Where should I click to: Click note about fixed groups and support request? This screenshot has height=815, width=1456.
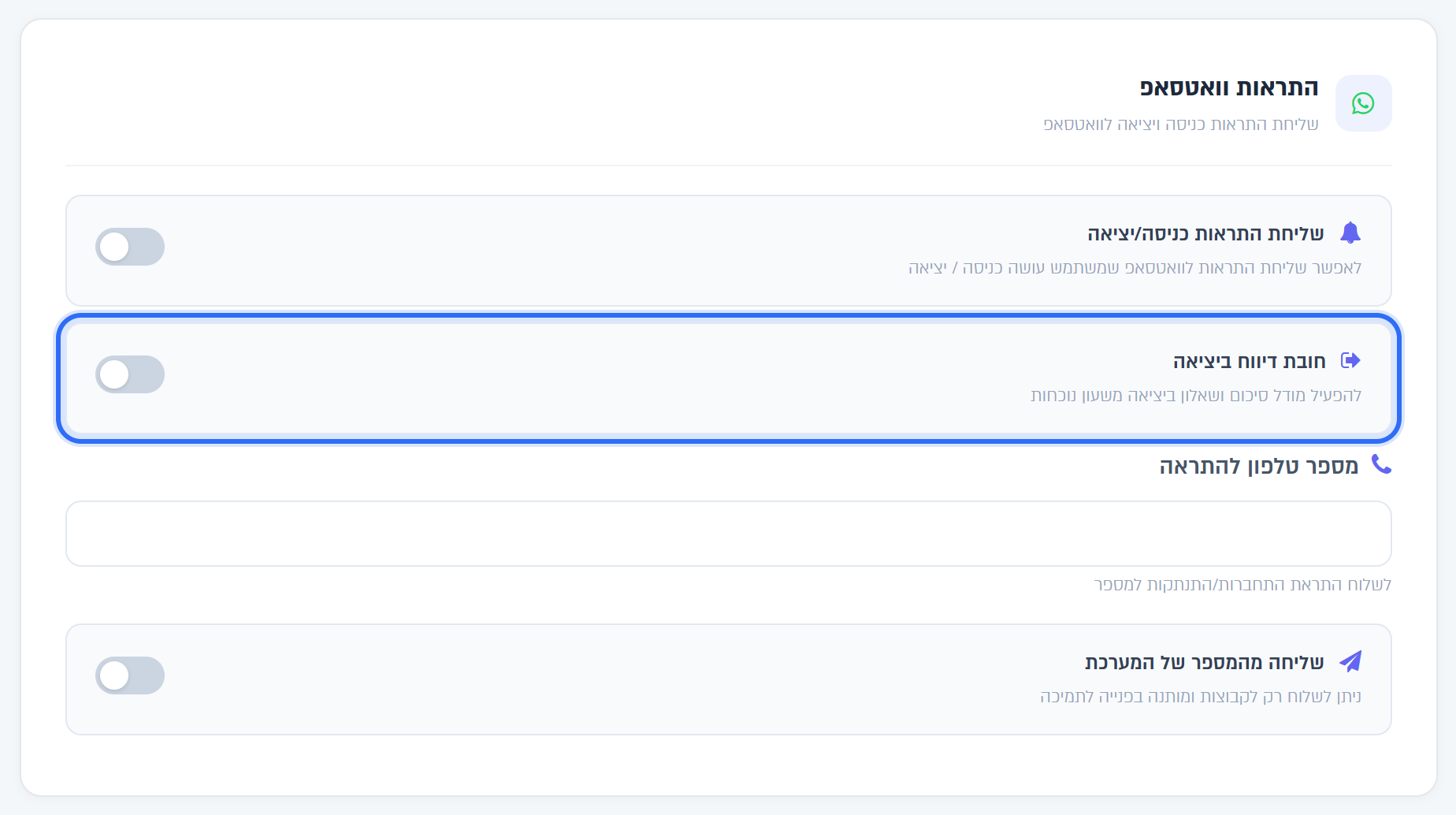tap(1201, 697)
